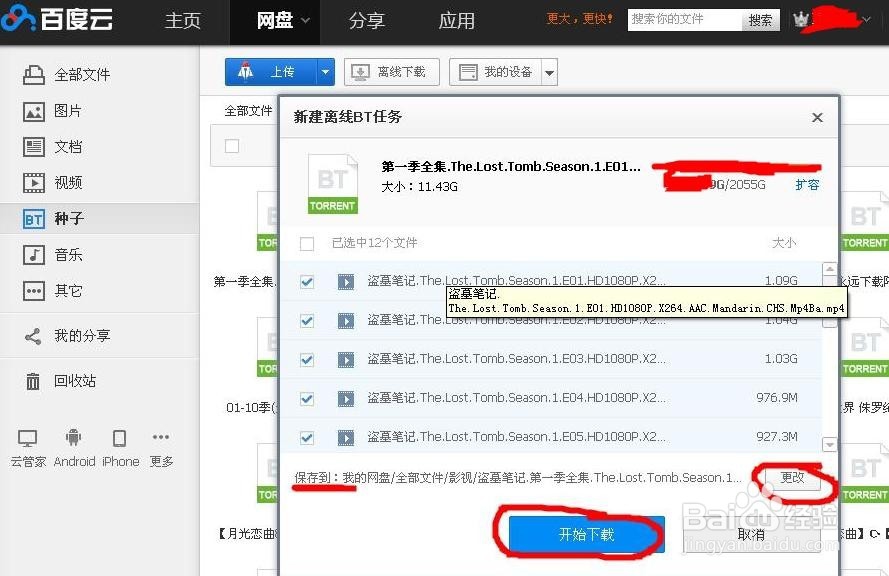Uncheck E02 file checkbox
889x576 pixels.
click(x=307, y=320)
